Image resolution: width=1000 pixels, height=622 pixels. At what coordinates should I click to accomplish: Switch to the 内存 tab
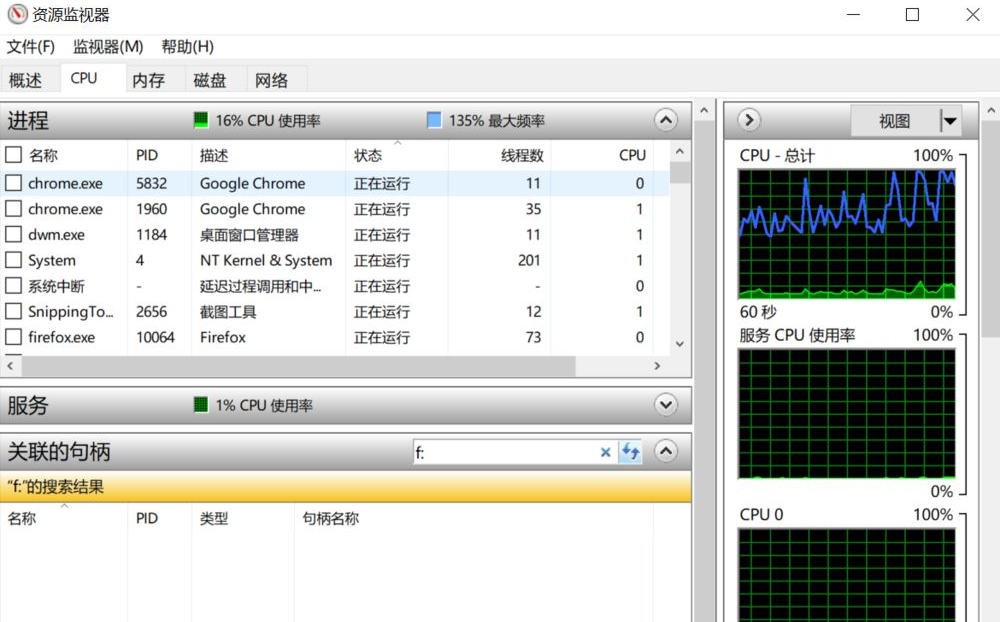tap(148, 81)
